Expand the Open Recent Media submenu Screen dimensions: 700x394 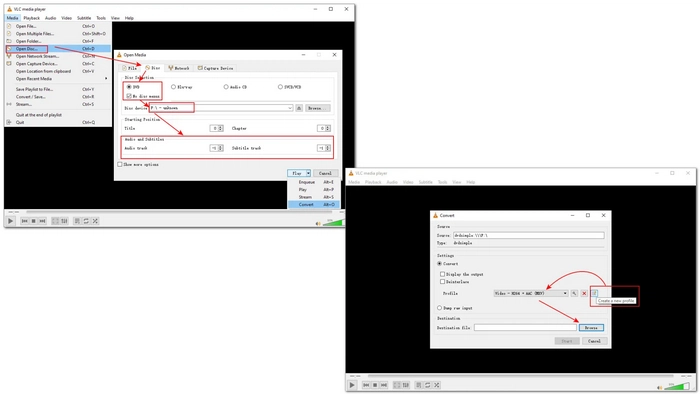pyautogui.click(x=58, y=79)
